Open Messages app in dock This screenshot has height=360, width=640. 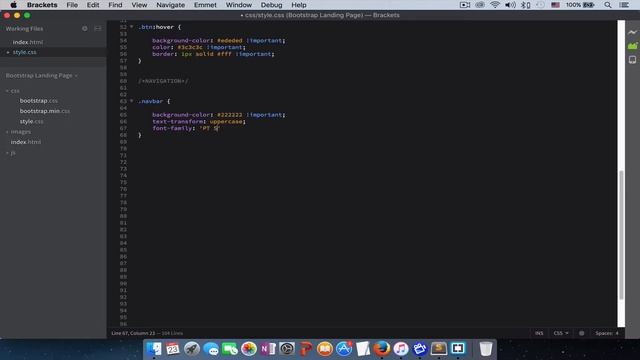211,349
